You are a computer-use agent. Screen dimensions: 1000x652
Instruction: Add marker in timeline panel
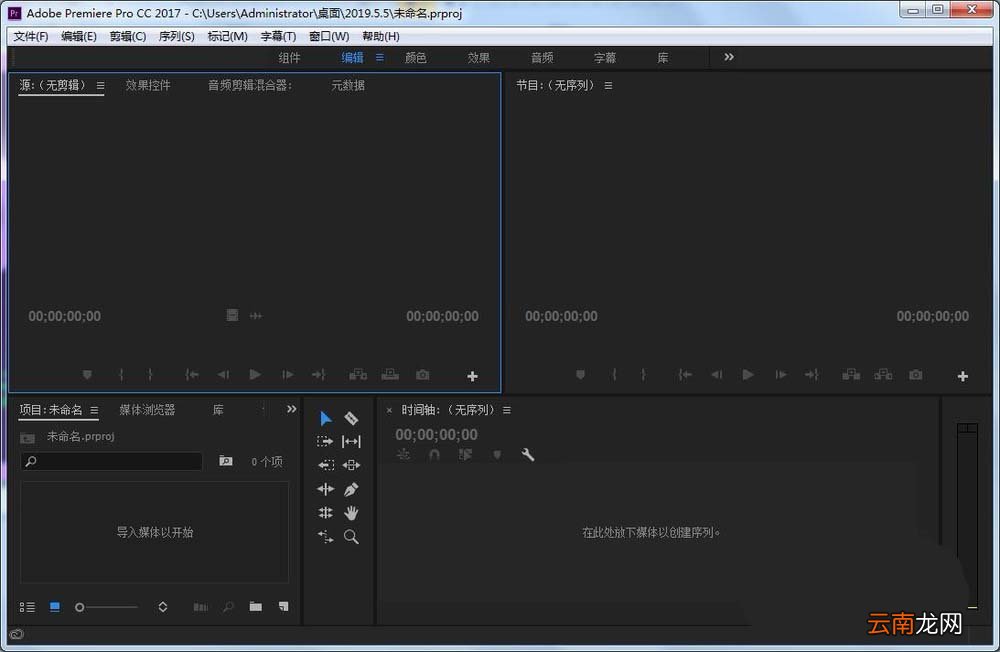pyautogui.click(x=497, y=455)
